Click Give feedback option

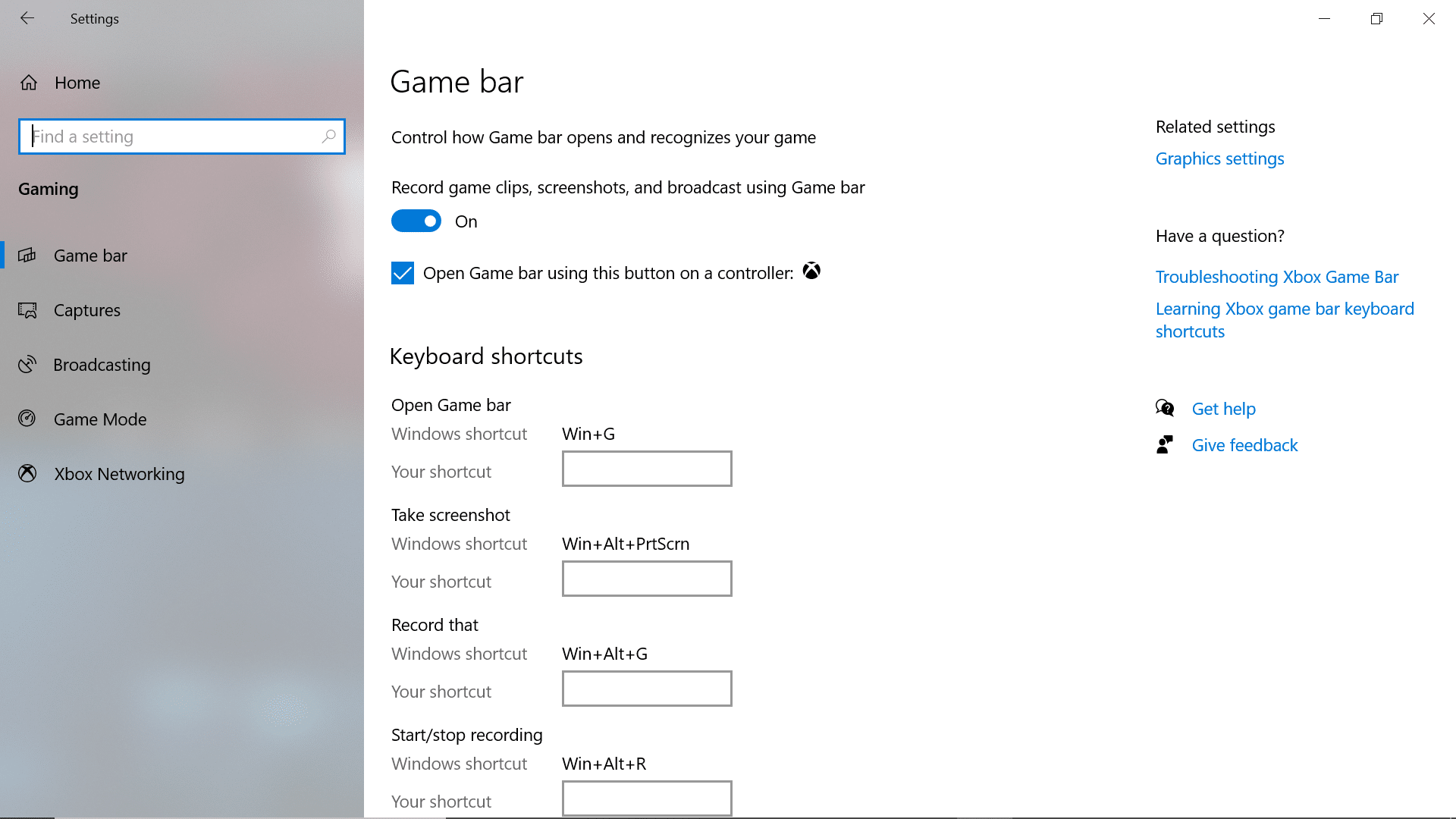1244,445
